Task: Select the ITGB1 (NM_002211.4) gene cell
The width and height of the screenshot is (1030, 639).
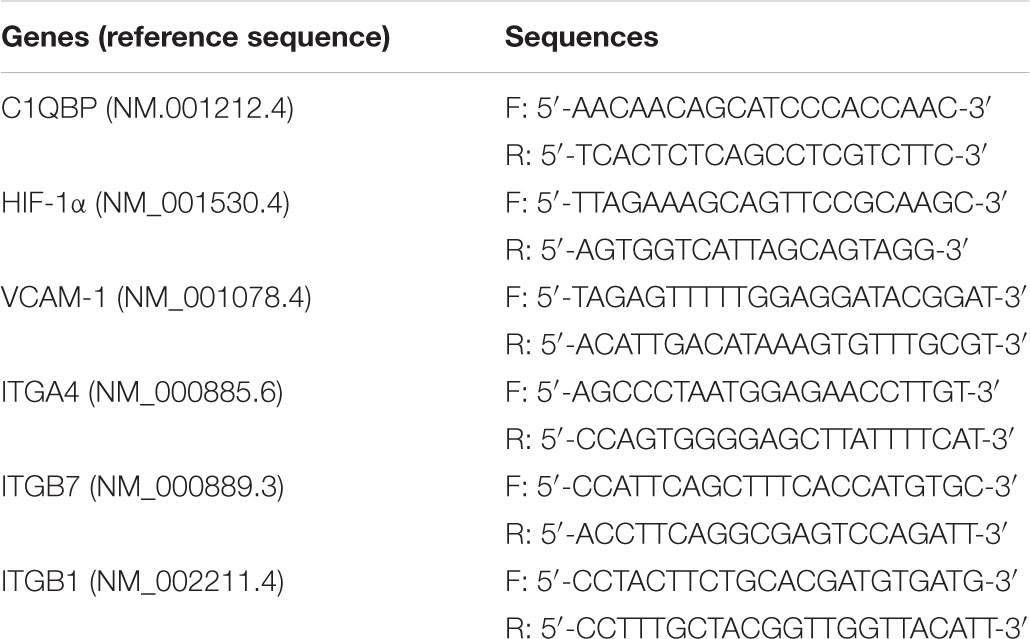Action: tap(143, 583)
